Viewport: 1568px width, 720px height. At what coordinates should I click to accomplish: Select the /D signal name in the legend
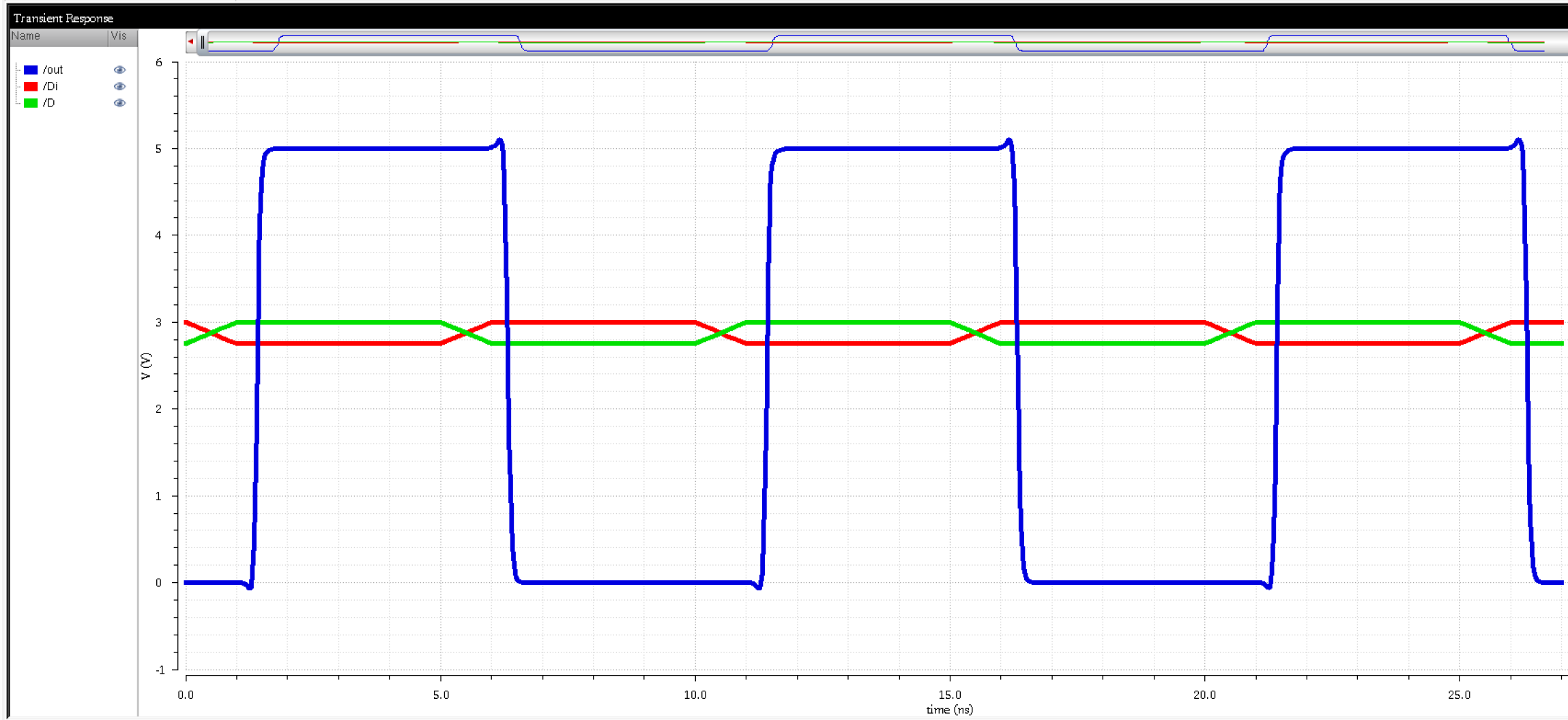[48, 103]
